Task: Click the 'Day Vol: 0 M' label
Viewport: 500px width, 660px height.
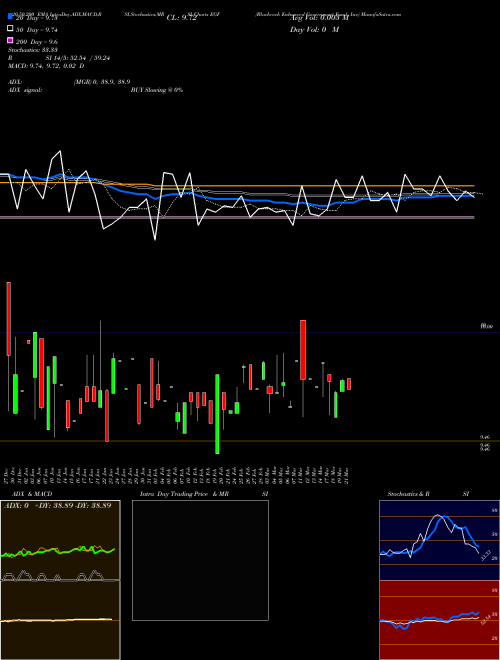Action: 314,30
